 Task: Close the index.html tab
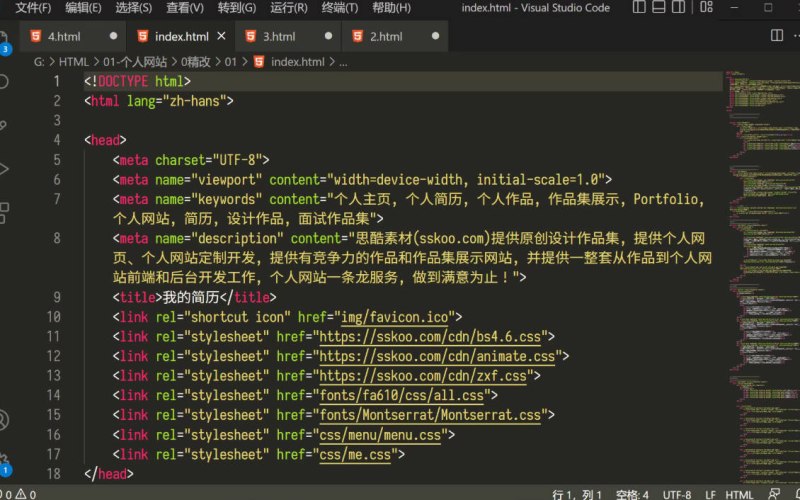[221, 36]
